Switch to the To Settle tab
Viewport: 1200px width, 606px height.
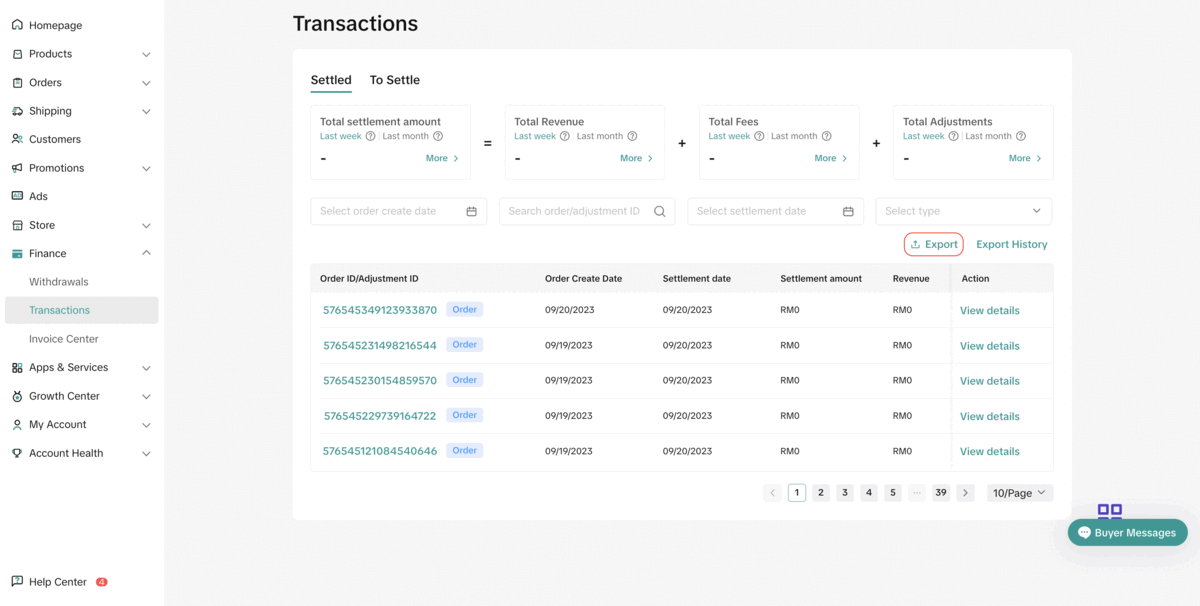point(394,80)
